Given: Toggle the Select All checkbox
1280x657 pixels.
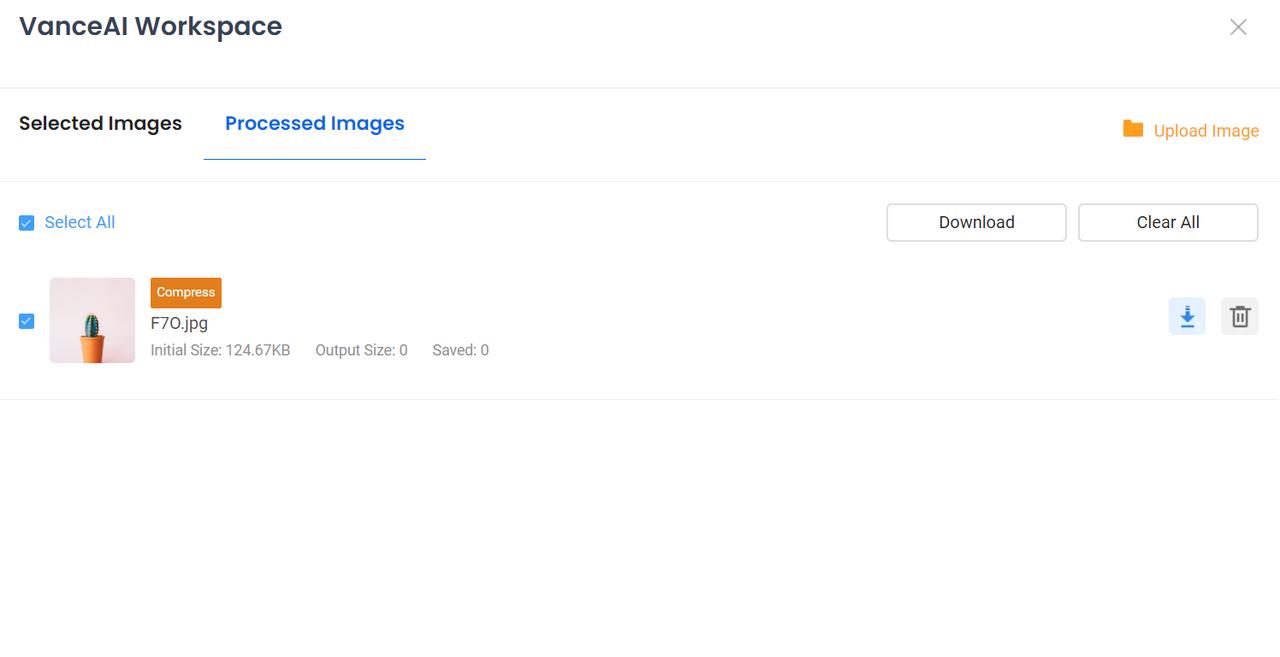Looking at the screenshot, I should (x=27, y=223).
